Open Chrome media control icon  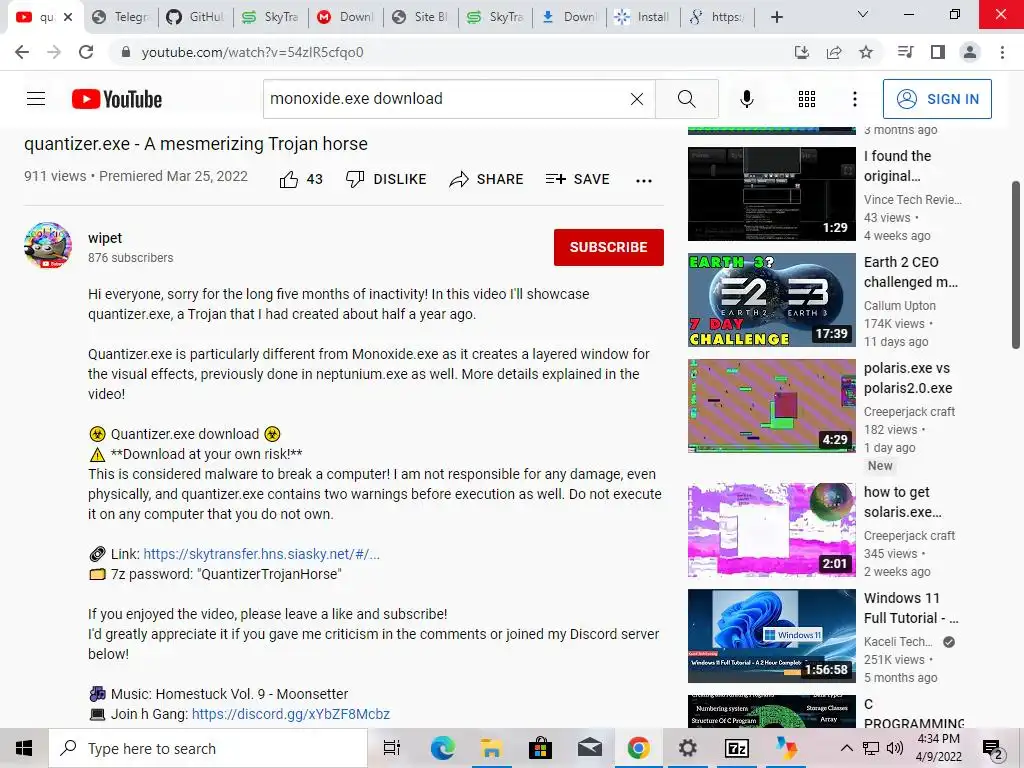coord(905,52)
